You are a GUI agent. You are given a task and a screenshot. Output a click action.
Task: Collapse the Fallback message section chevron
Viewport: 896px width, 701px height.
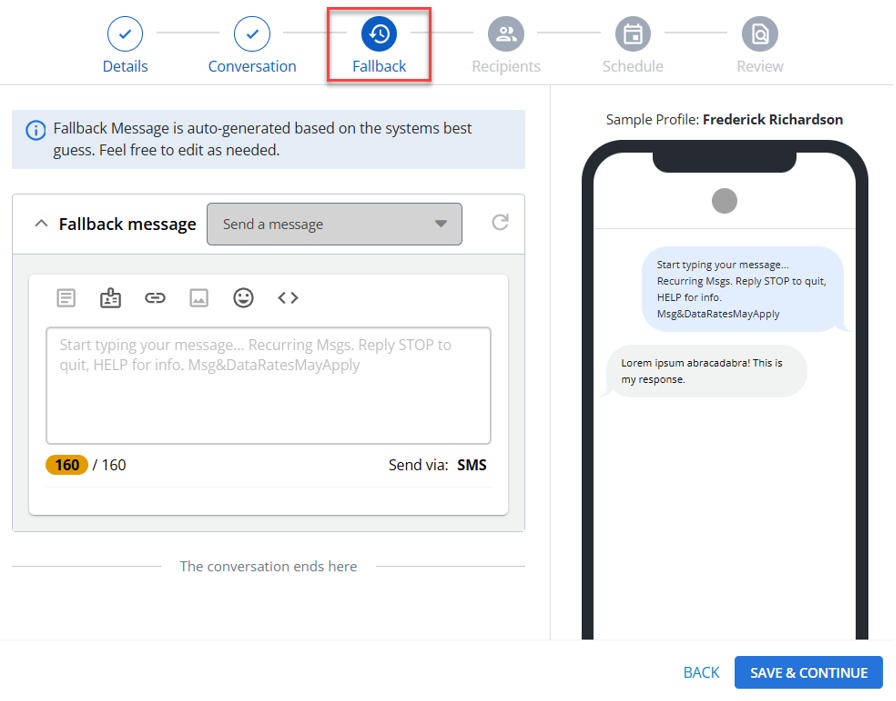[x=41, y=224]
